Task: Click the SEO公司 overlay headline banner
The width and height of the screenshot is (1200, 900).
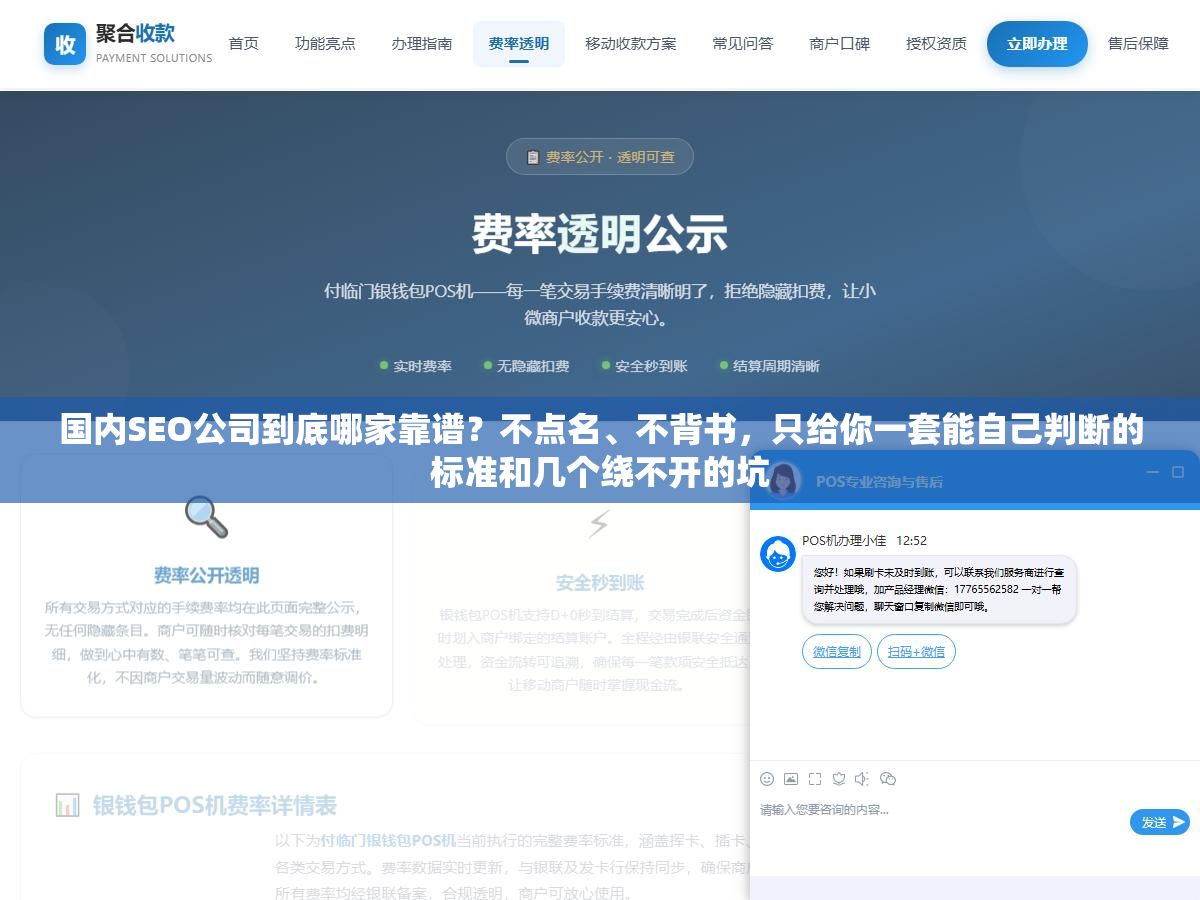Action: [600, 450]
